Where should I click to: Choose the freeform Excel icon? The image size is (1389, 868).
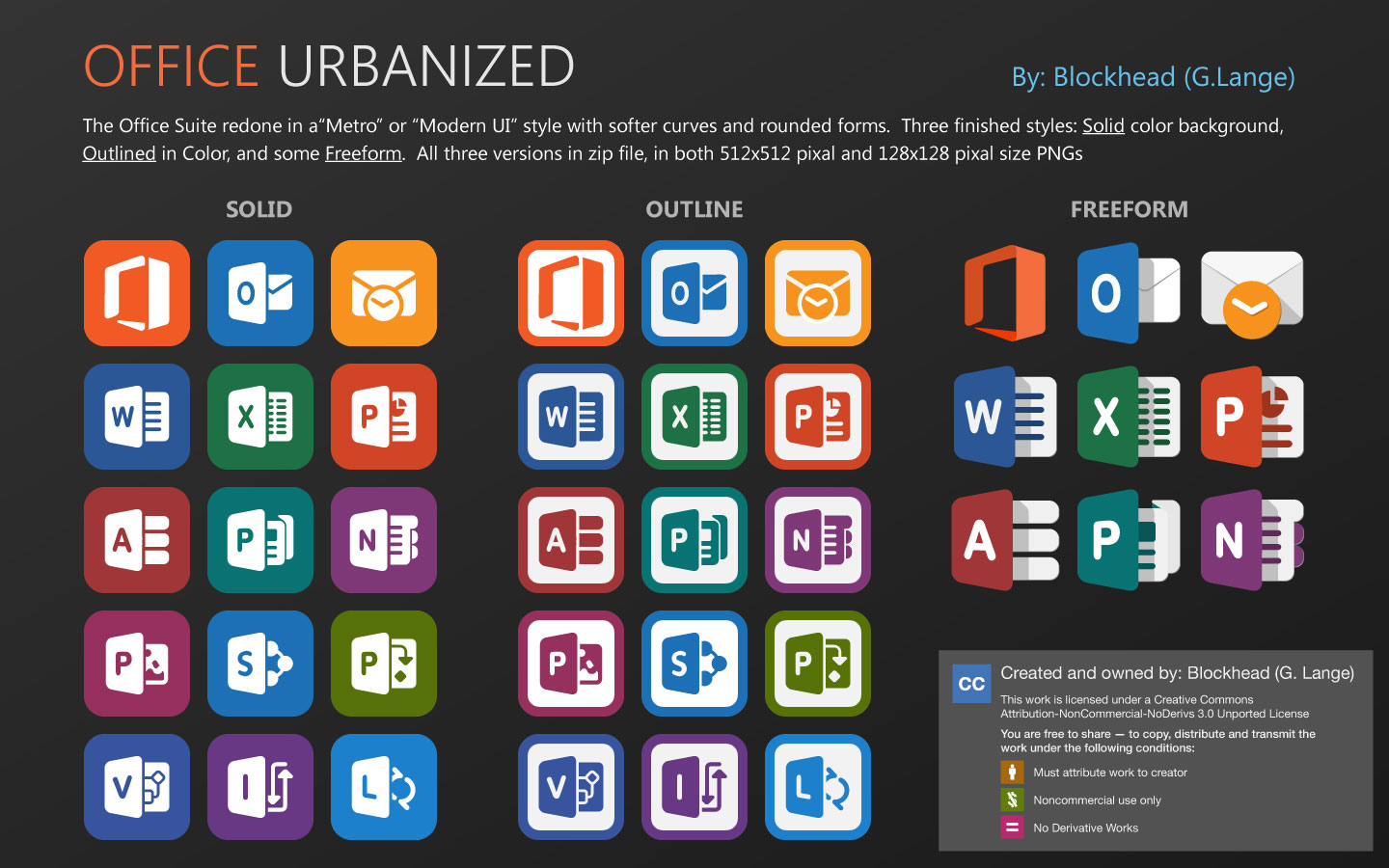(1129, 417)
